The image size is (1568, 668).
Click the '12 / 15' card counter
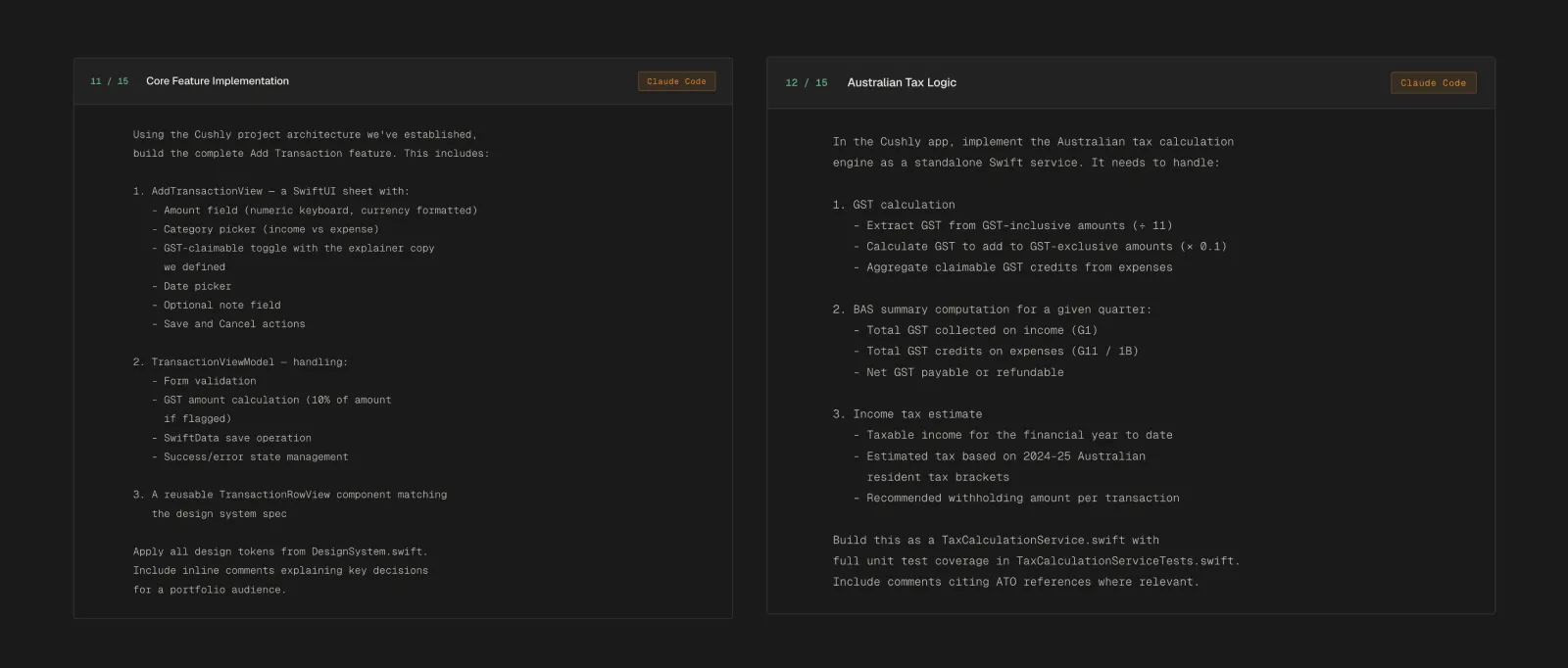click(x=807, y=83)
